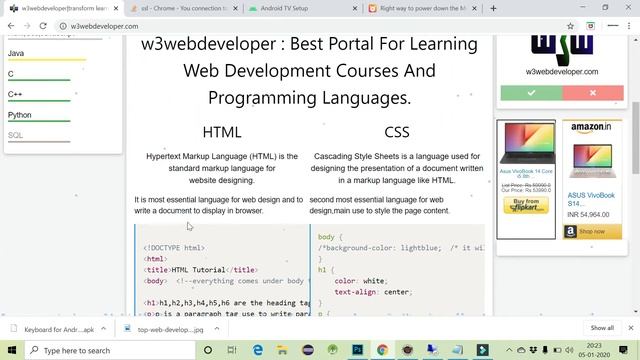The width and height of the screenshot is (640, 360).
Task: Switch to Right way to power down tab
Action: click(x=422, y=8)
